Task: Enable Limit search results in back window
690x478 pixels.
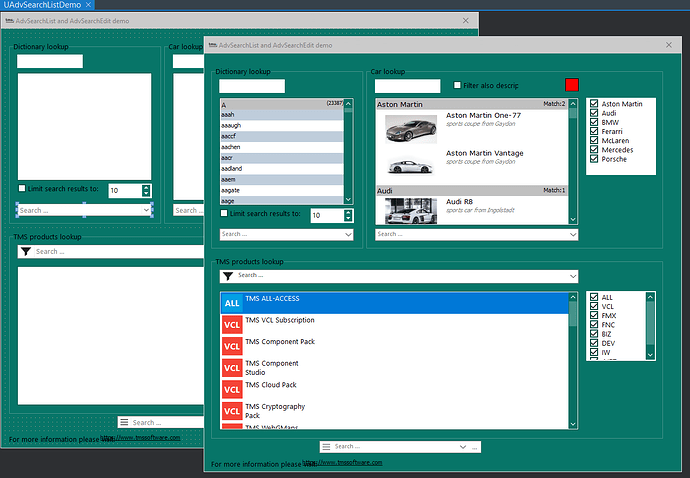Action: (x=22, y=188)
